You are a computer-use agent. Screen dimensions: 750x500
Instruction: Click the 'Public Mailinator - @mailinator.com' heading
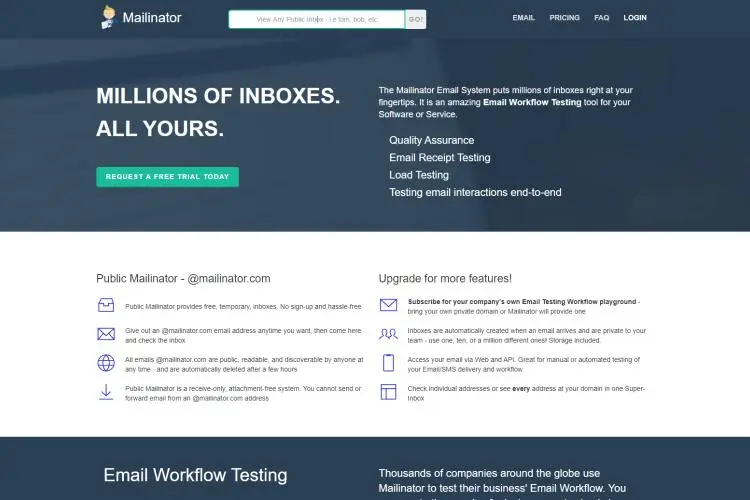(x=183, y=278)
